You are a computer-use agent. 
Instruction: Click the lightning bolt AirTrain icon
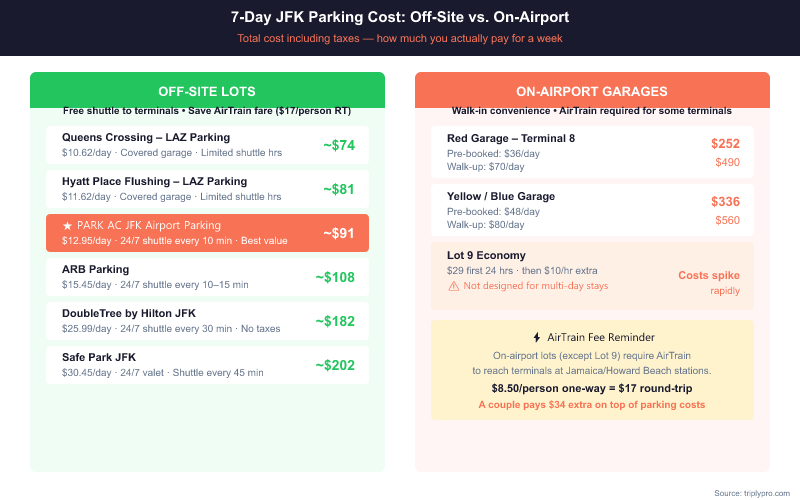click(x=537, y=337)
